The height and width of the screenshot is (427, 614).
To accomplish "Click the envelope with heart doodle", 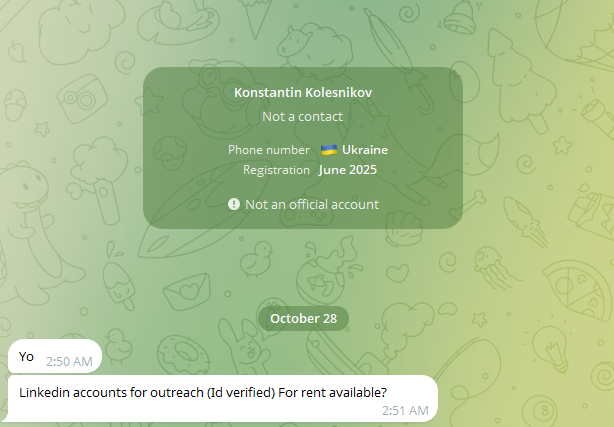I will 187,292.
